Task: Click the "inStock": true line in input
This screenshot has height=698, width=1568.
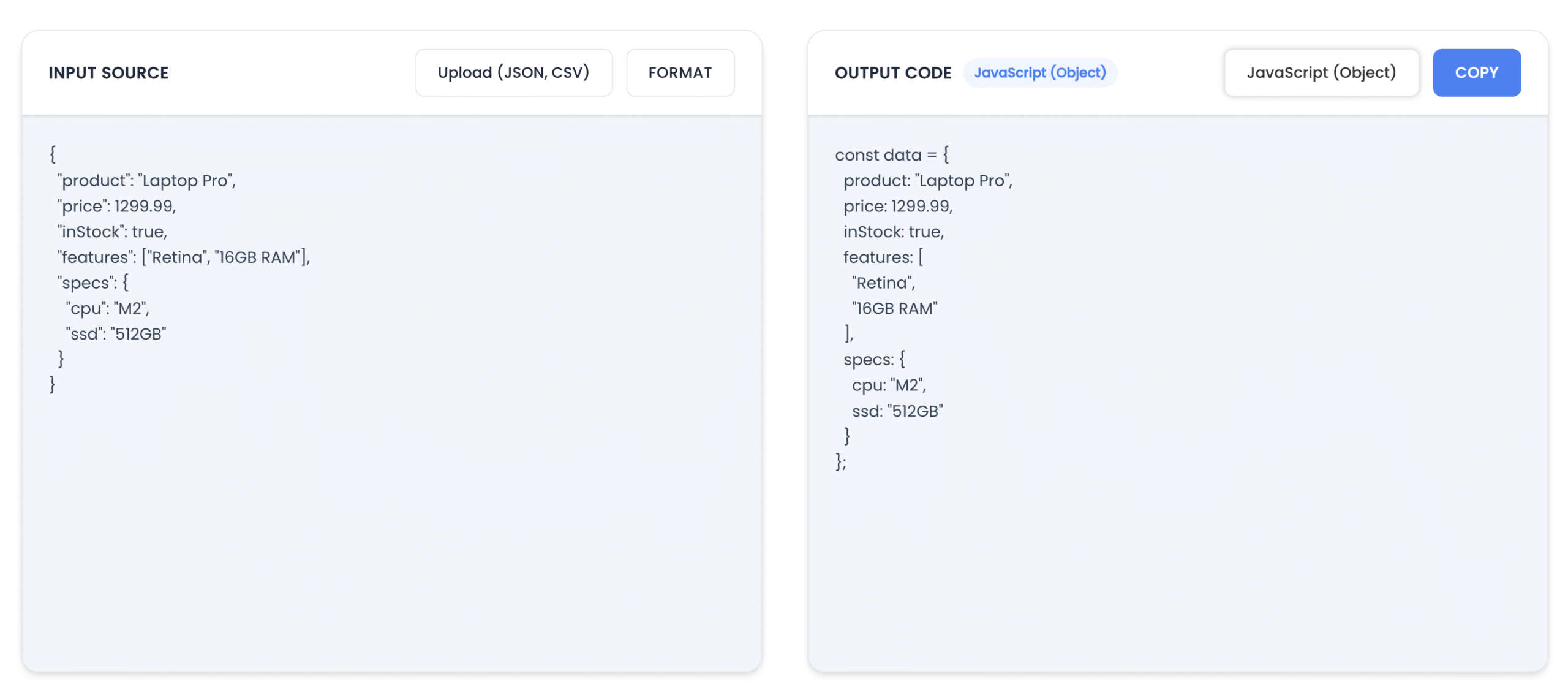Action: coord(111,231)
